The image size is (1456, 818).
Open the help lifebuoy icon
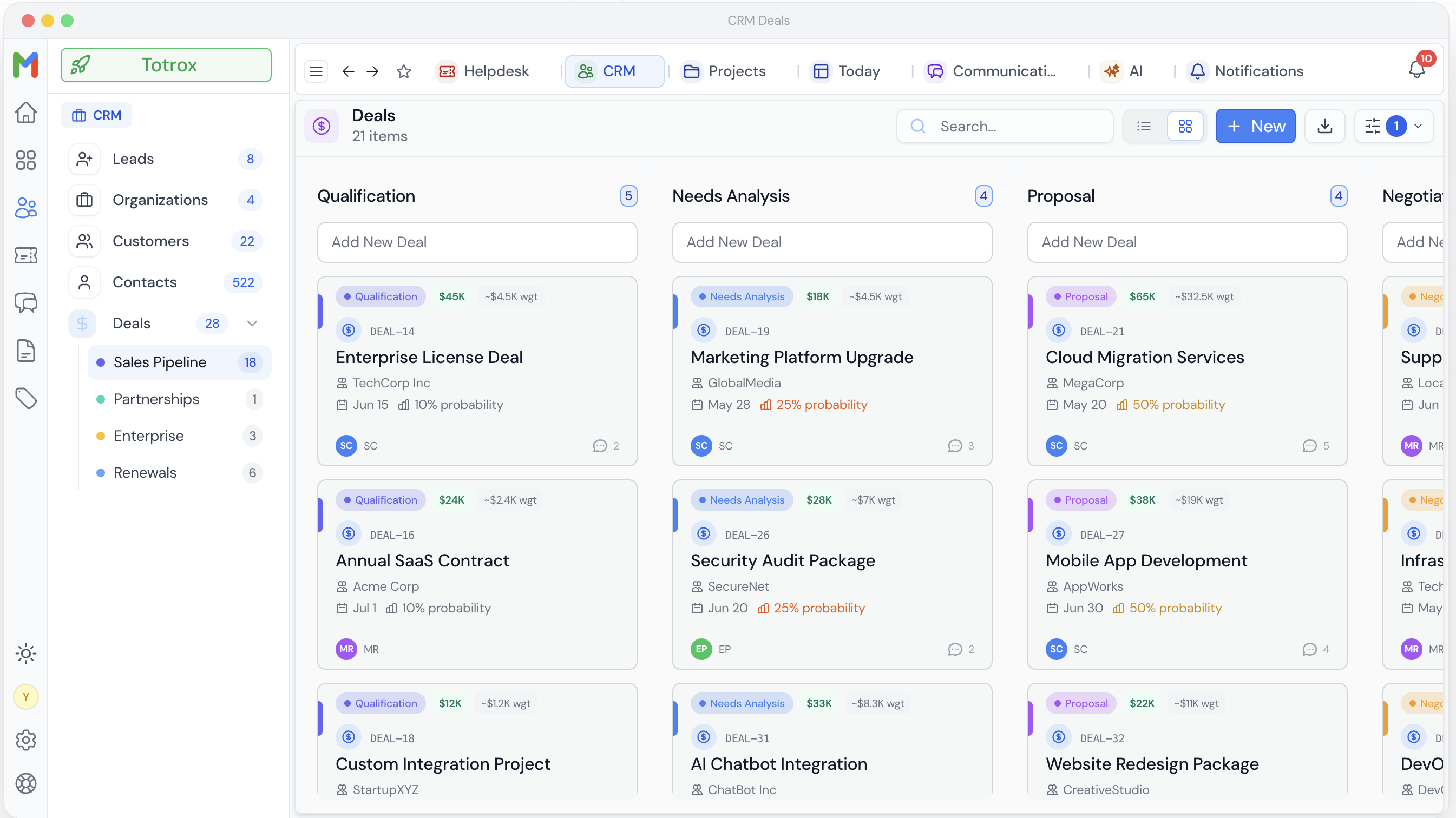(25, 783)
